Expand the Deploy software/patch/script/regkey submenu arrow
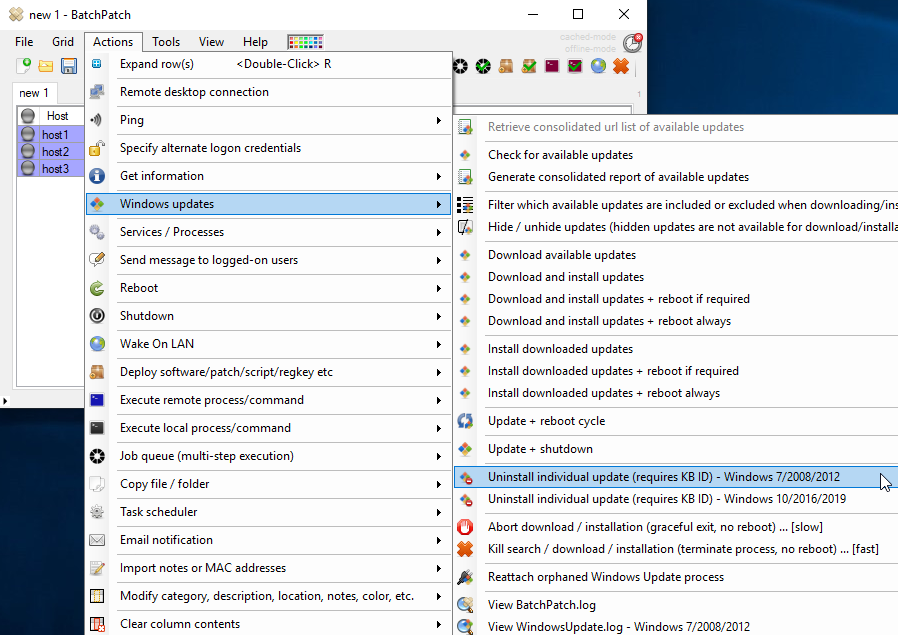Screen dimensions: 898x635 coord(439,372)
